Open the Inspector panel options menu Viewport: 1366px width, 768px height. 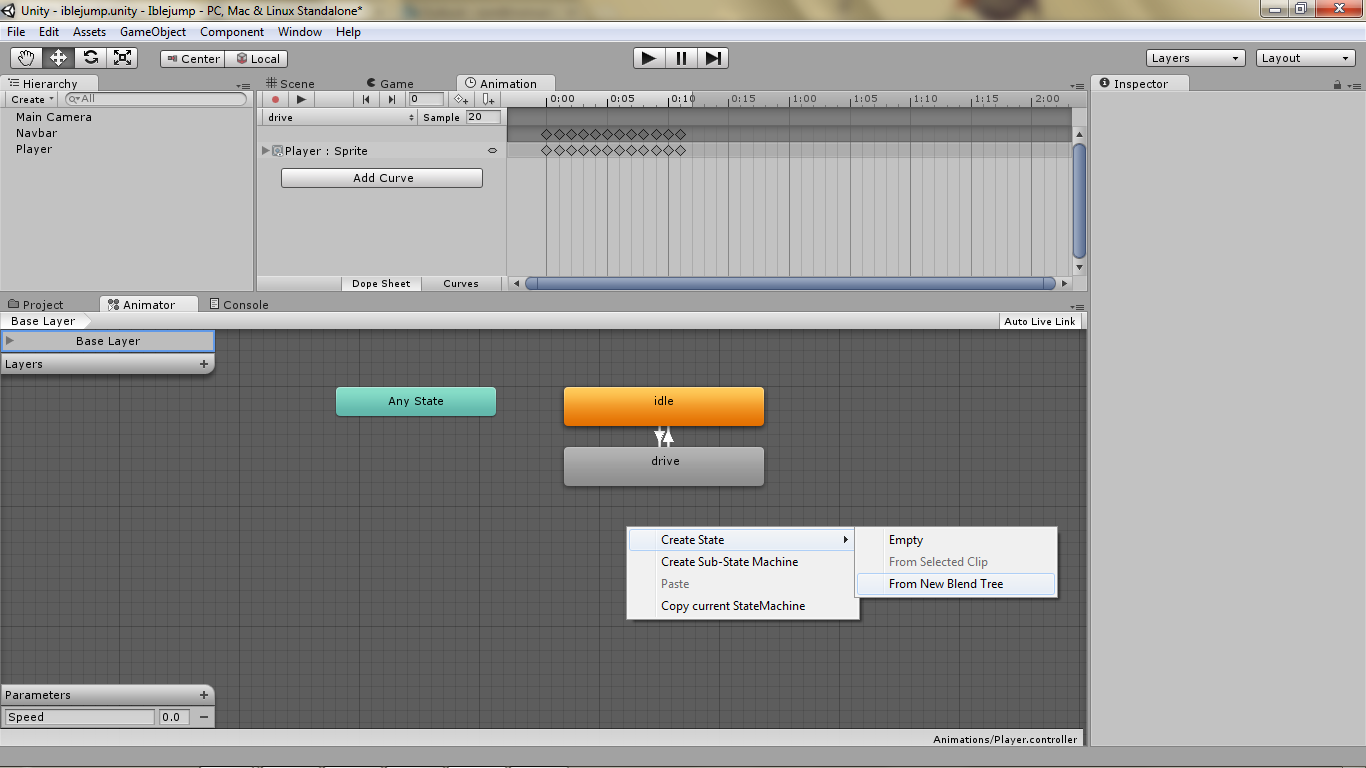[1352, 86]
